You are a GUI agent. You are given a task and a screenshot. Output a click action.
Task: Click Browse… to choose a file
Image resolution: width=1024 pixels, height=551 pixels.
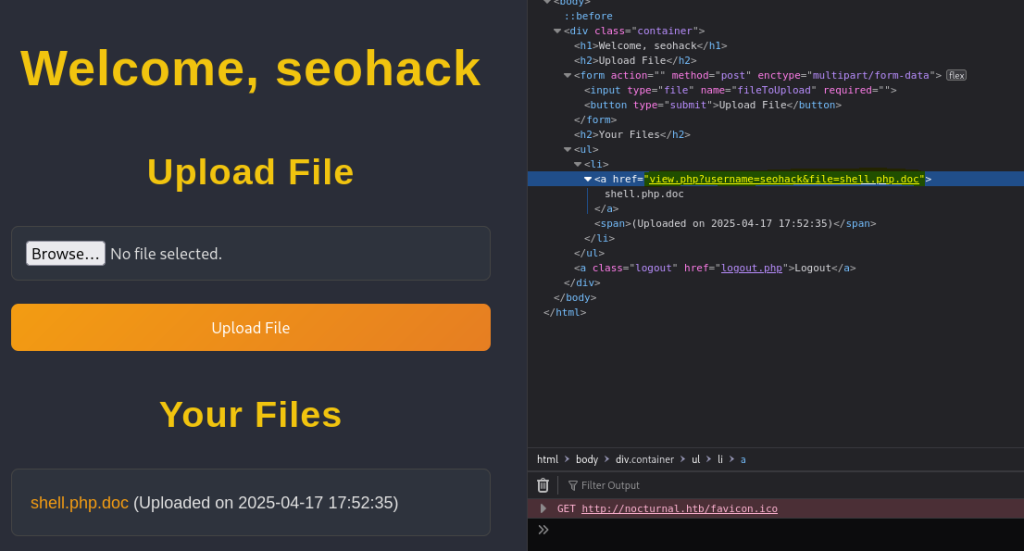pyautogui.click(x=65, y=253)
